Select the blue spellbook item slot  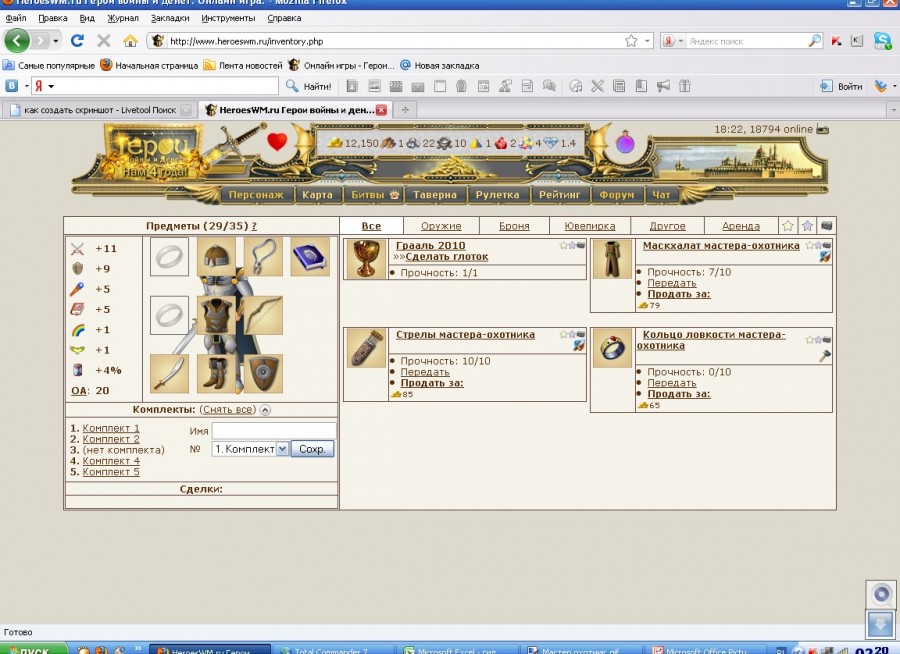[x=310, y=257]
